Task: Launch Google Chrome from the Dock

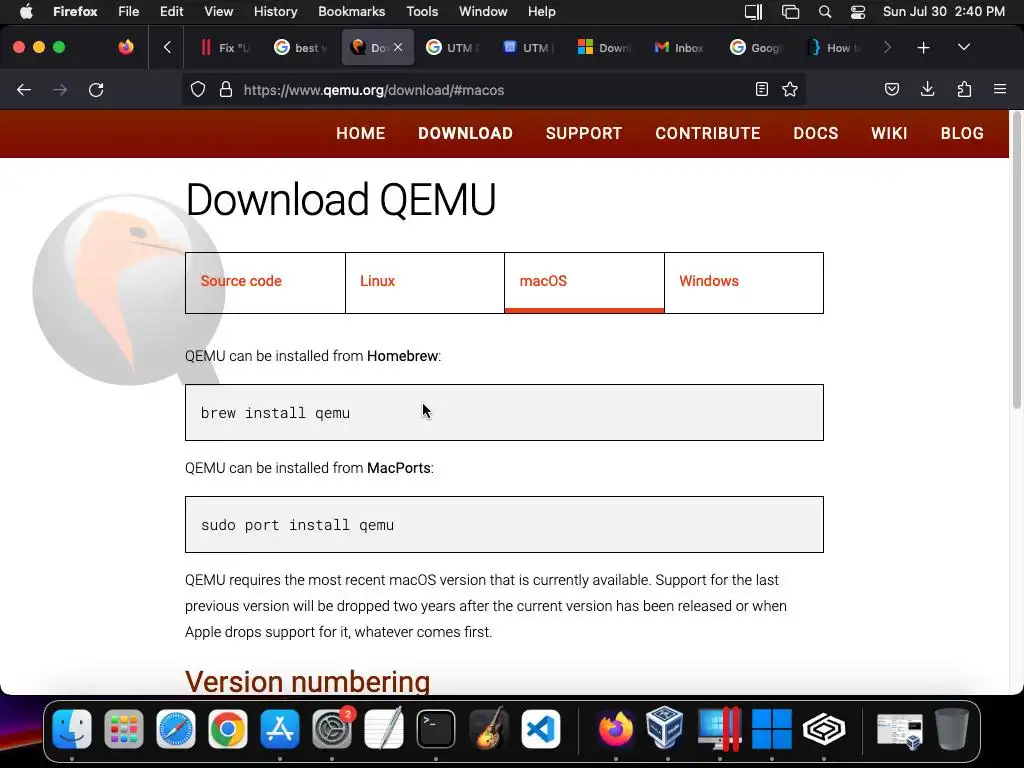Action: 227,729
